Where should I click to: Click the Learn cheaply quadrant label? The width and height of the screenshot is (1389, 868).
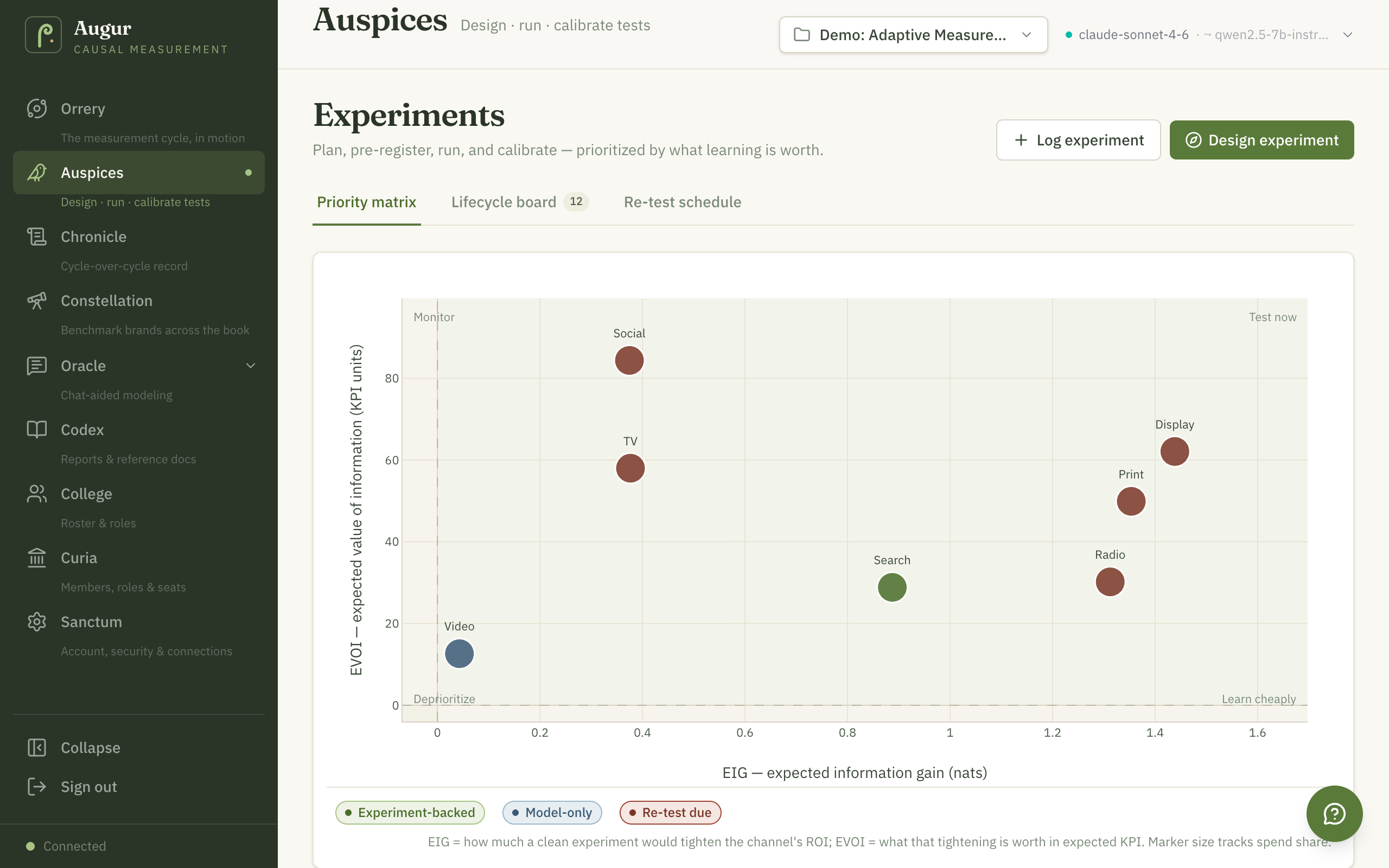pos(1259,699)
